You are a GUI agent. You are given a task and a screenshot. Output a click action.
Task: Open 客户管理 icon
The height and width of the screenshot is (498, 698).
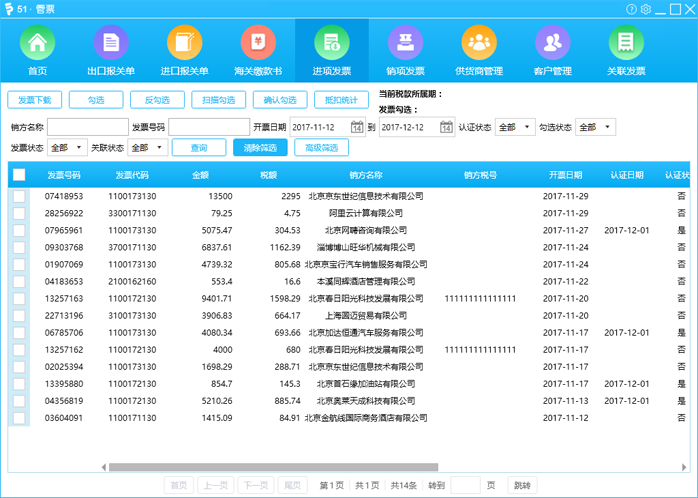click(552, 45)
